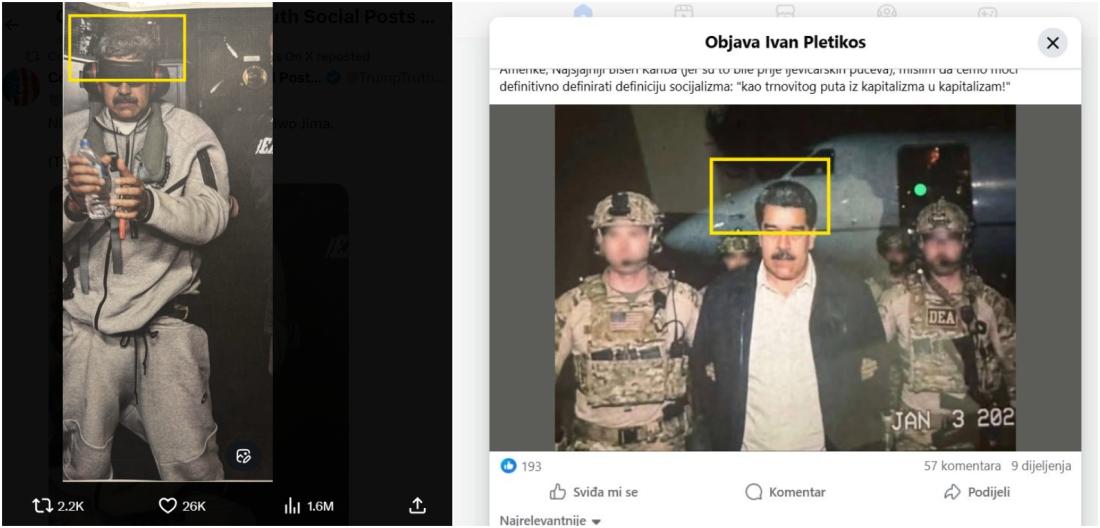
Task: Open the Facebook Video tab icon
Action: (684, 11)
